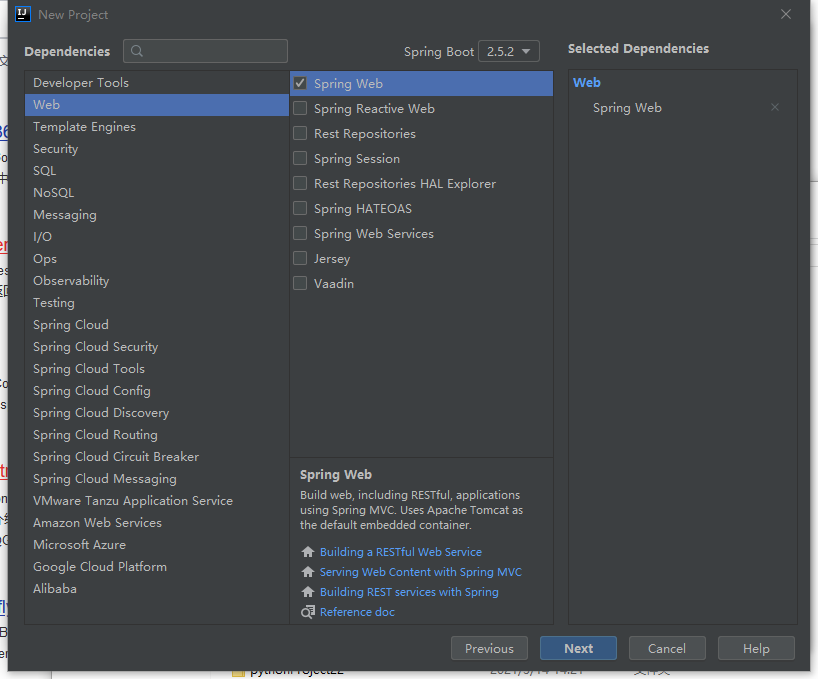
Task: Tick the Spring Session checkbox
Action: [x=300, y=158]
